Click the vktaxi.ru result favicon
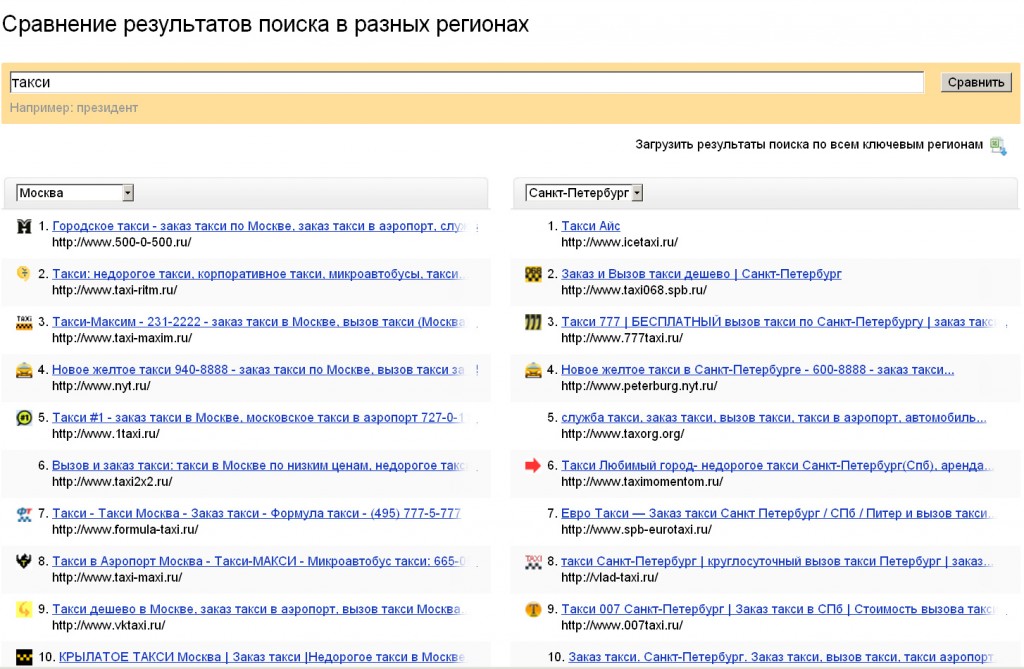This screenshot has height=669, width=1024. click(x=24, y=610)
